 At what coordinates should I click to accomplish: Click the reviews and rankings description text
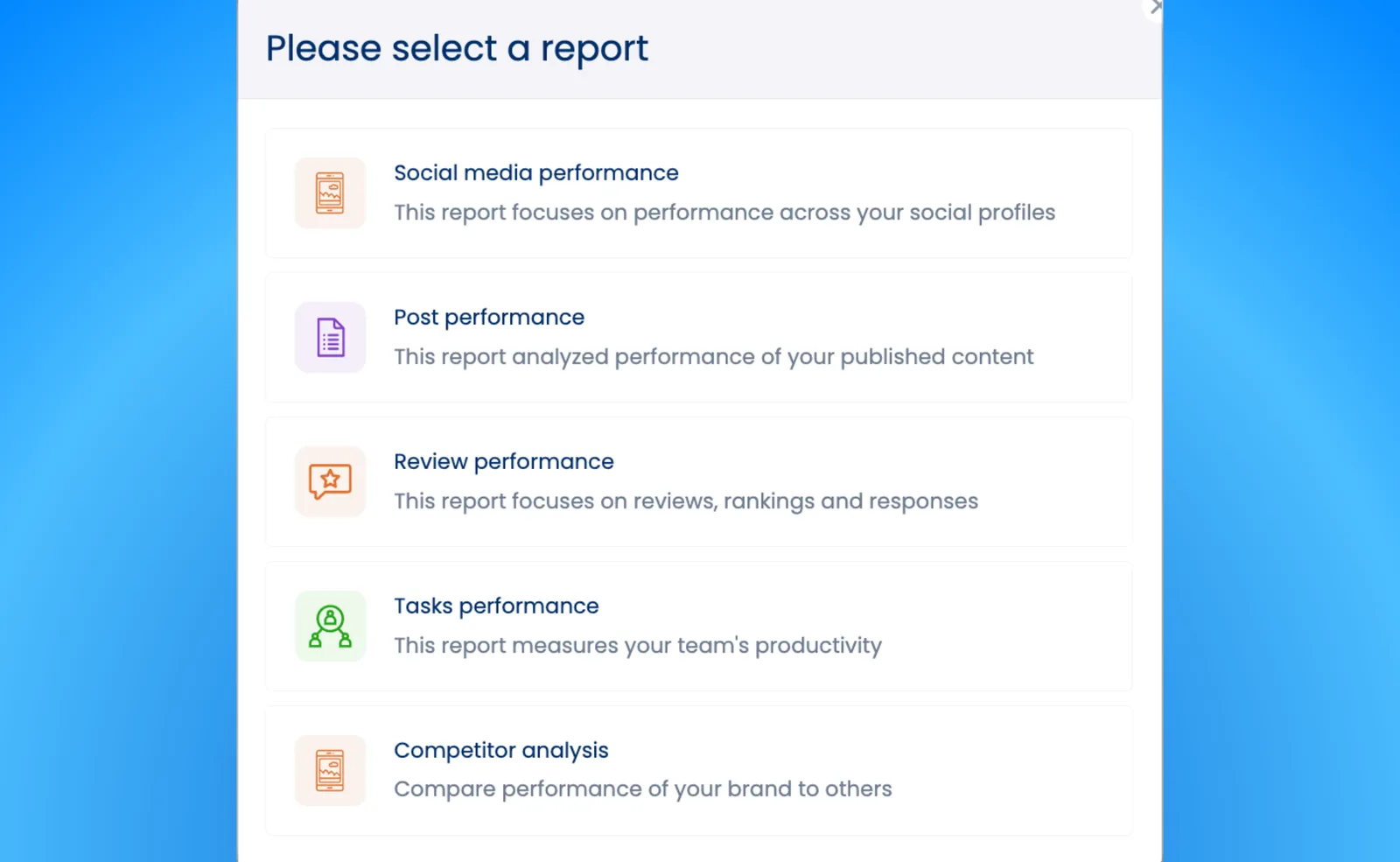tap(686, 501)
